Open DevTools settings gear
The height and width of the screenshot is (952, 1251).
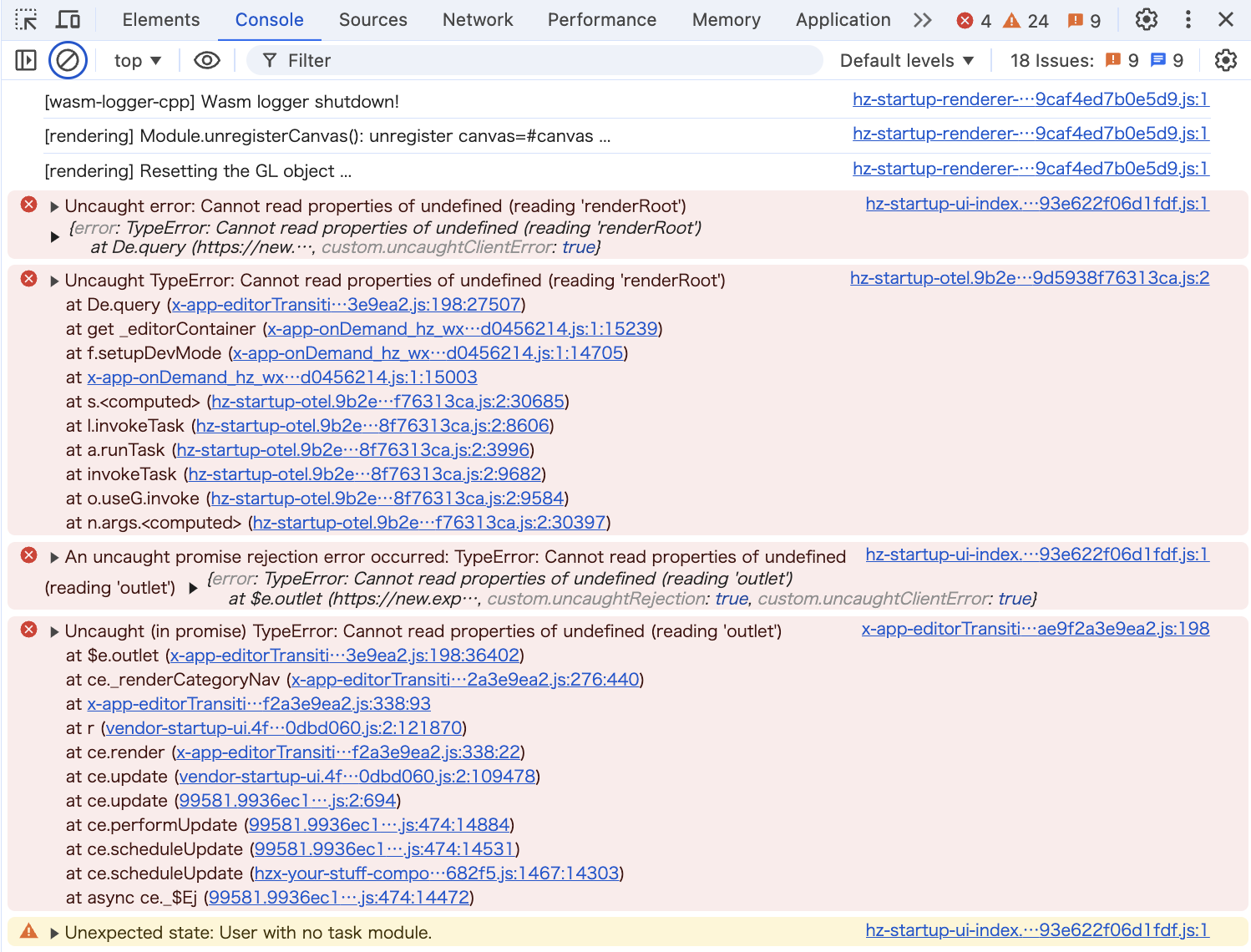pos(1146,19)
